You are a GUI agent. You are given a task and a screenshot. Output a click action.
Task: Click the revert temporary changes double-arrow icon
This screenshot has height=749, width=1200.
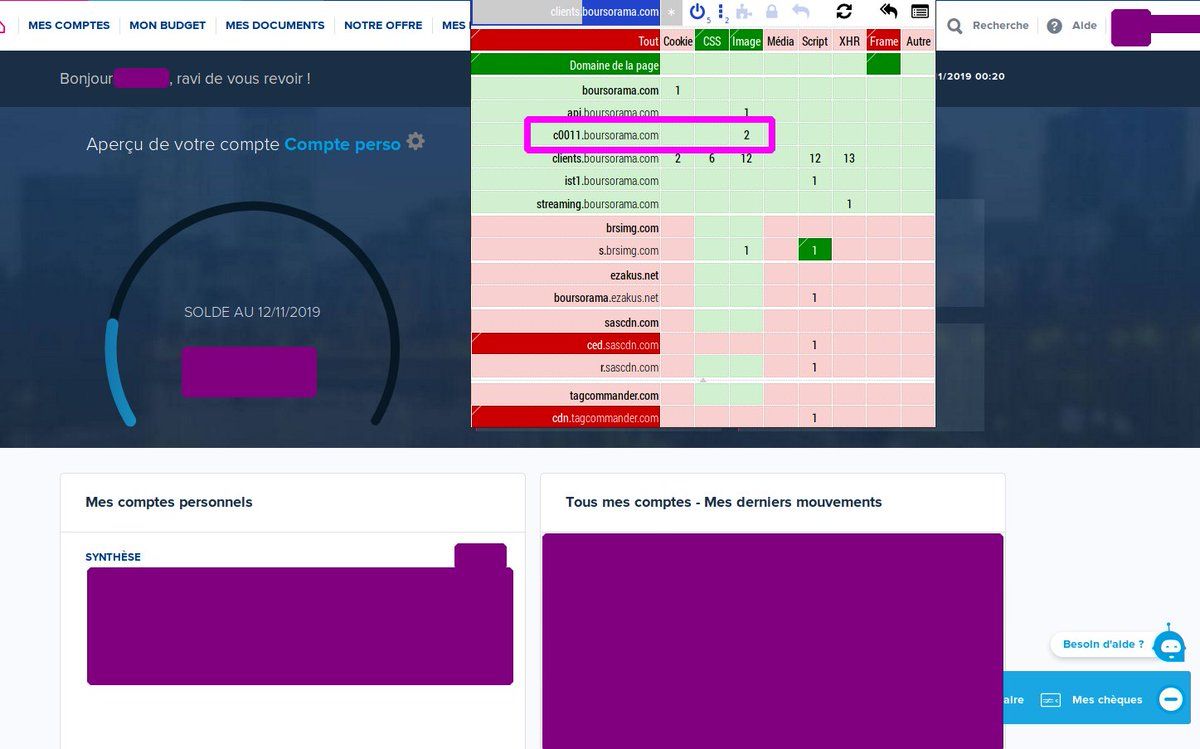point(888,11)
